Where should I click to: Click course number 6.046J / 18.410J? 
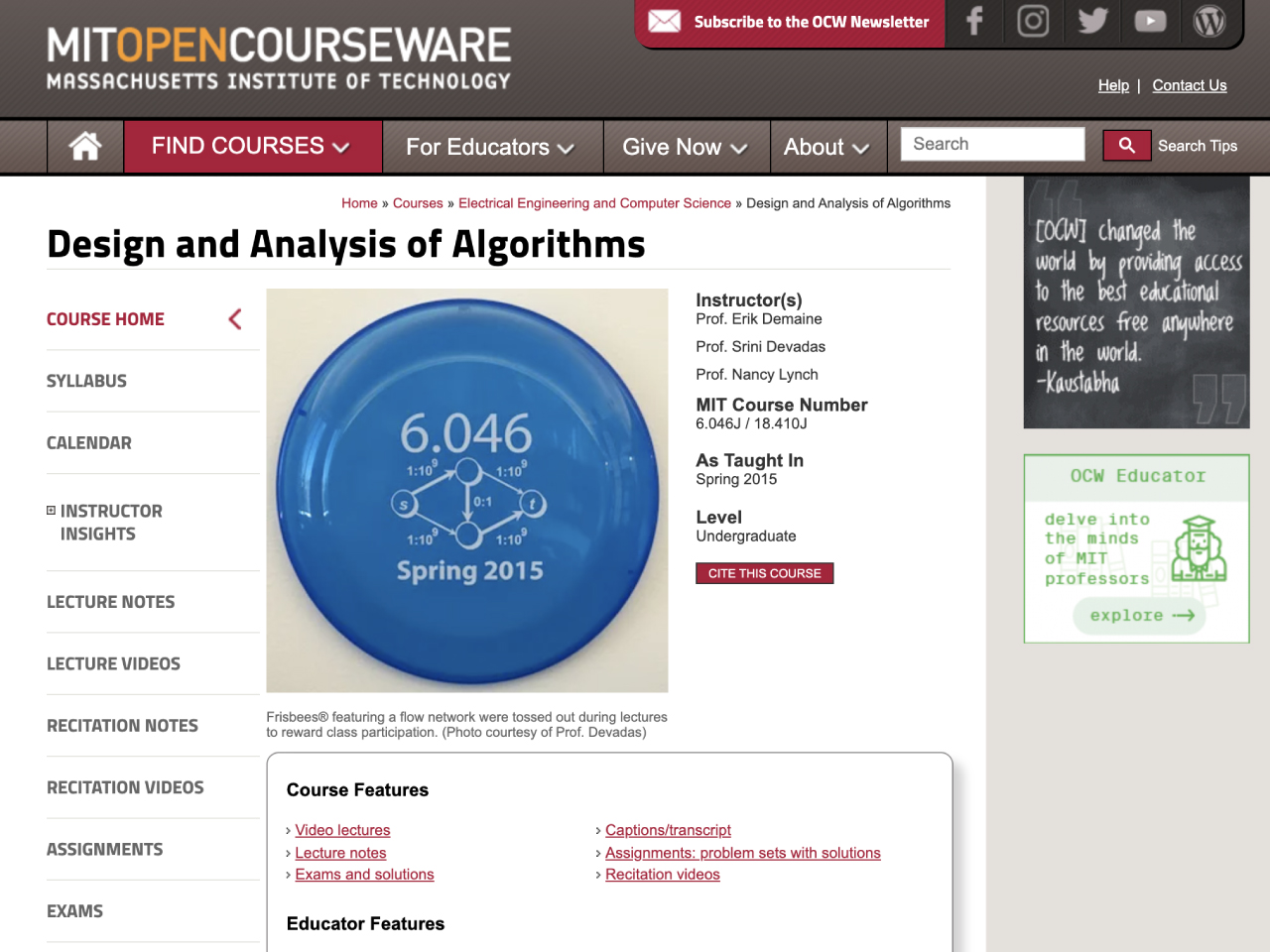[751, 423]
